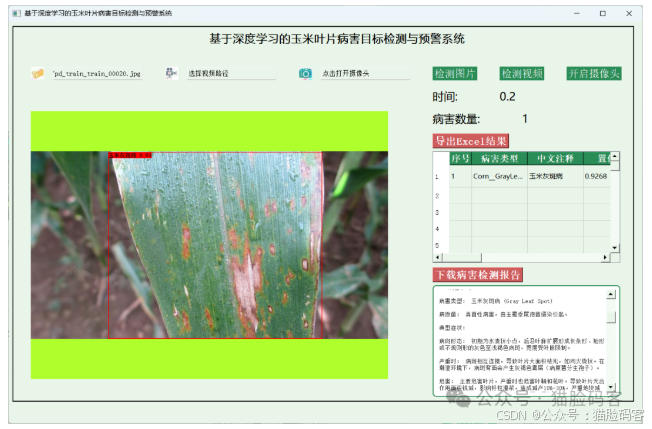Image resolution: width=652 pixels, height=429 pixels.
Task: Click the 时间 value 0.2
Action: point(507,97)
